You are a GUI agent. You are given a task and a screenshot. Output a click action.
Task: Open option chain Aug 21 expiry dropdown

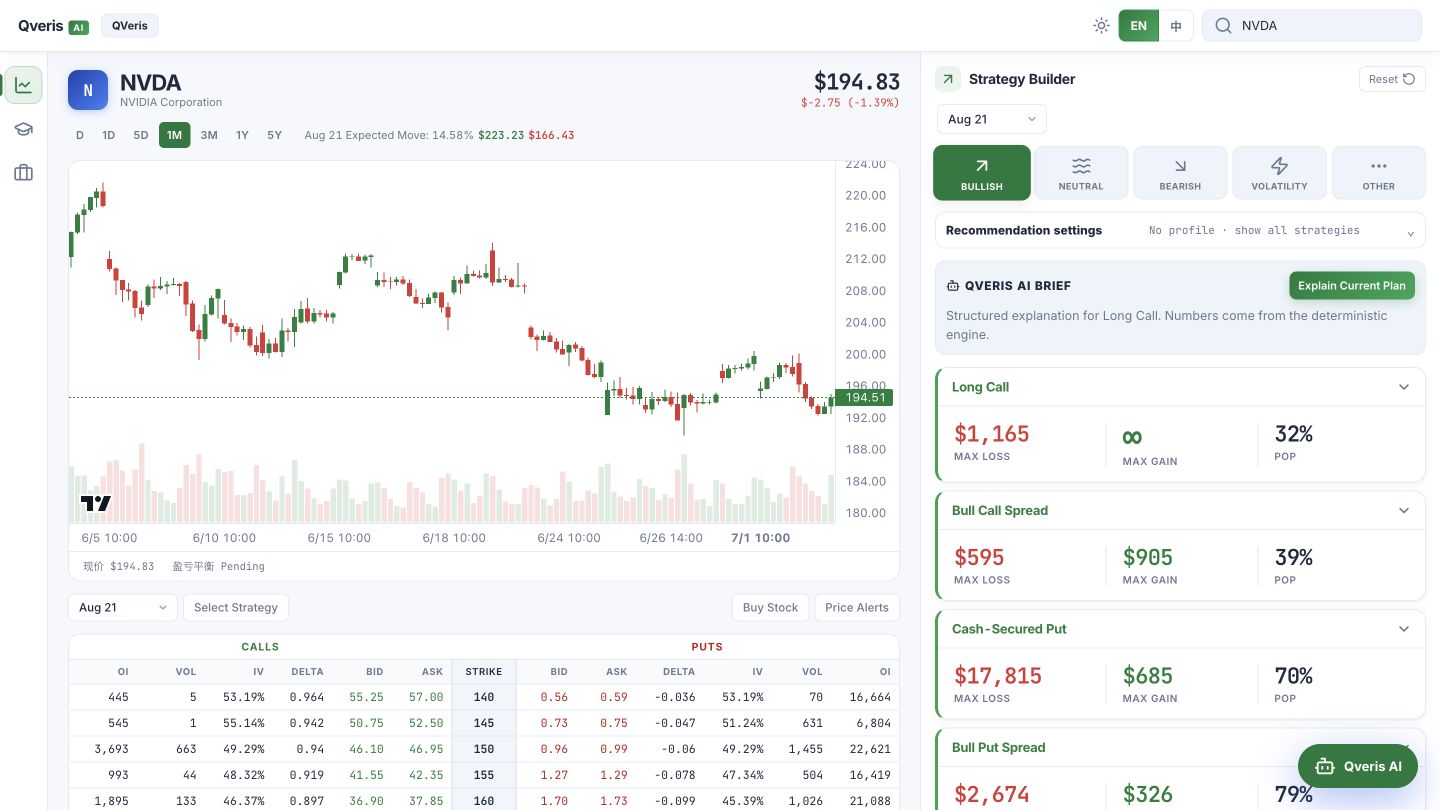coord(123,607)
